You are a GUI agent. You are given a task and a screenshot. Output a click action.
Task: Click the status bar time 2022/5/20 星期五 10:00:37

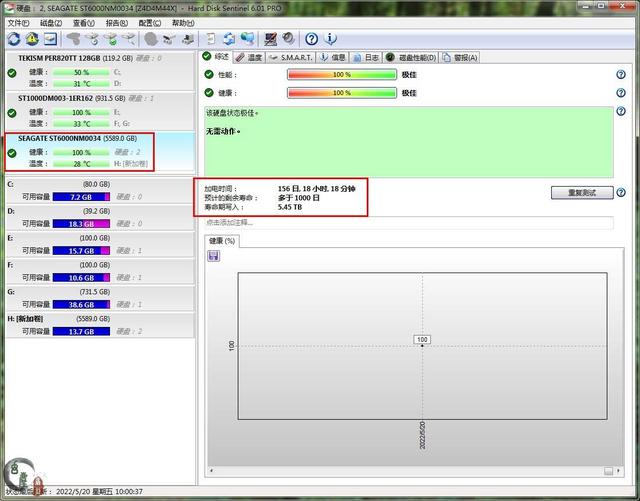[x=99, y=491]
